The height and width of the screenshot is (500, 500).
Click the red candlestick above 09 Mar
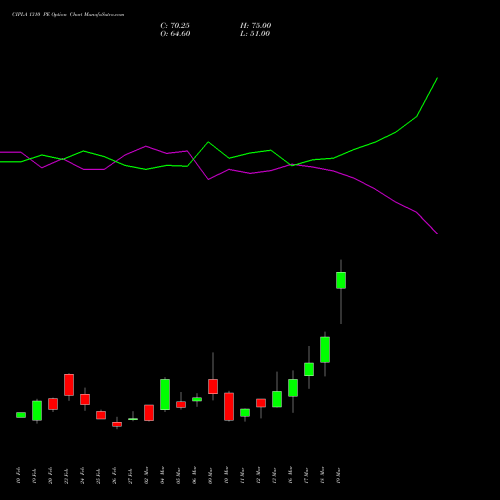coord(213,386)
